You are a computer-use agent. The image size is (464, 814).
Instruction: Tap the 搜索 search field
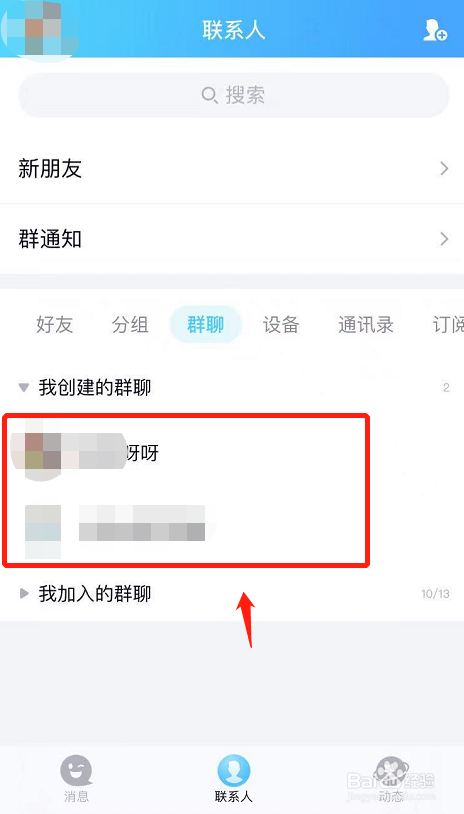234,96
